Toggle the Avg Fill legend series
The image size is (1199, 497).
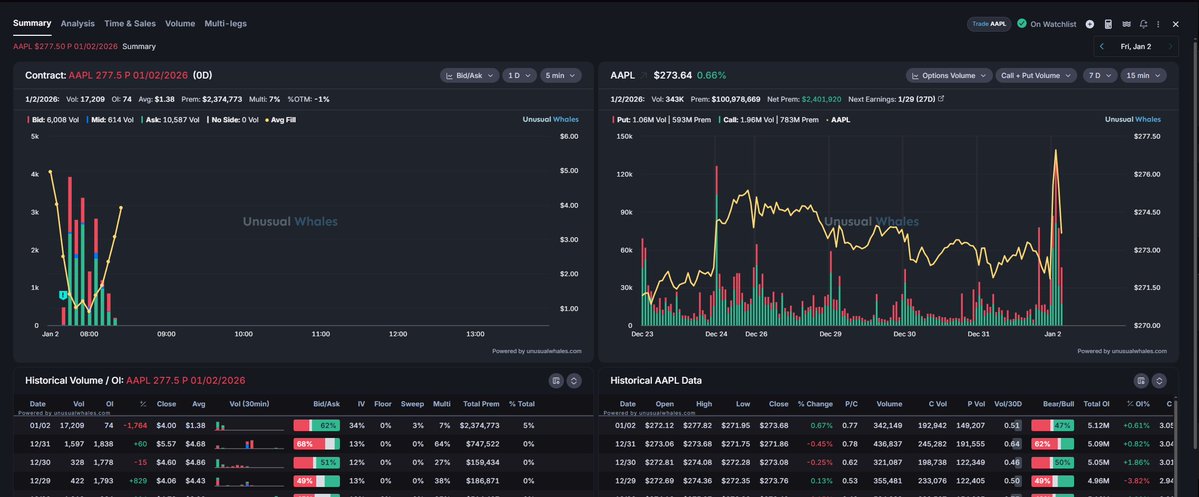pos(281,120)
